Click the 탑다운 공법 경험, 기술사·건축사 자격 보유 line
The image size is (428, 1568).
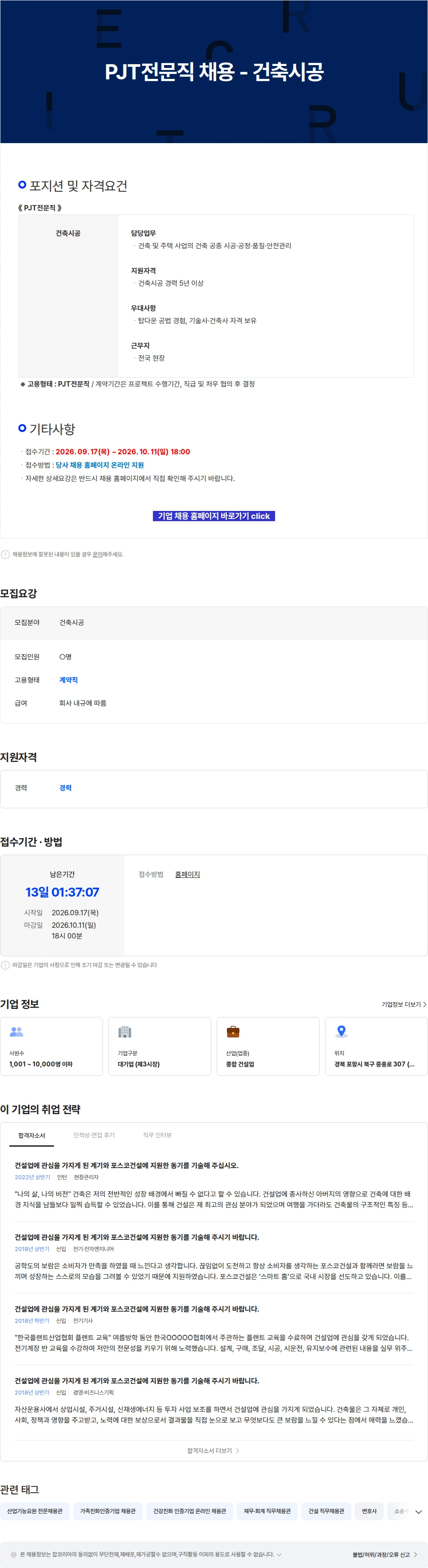[x=197, y=321]
